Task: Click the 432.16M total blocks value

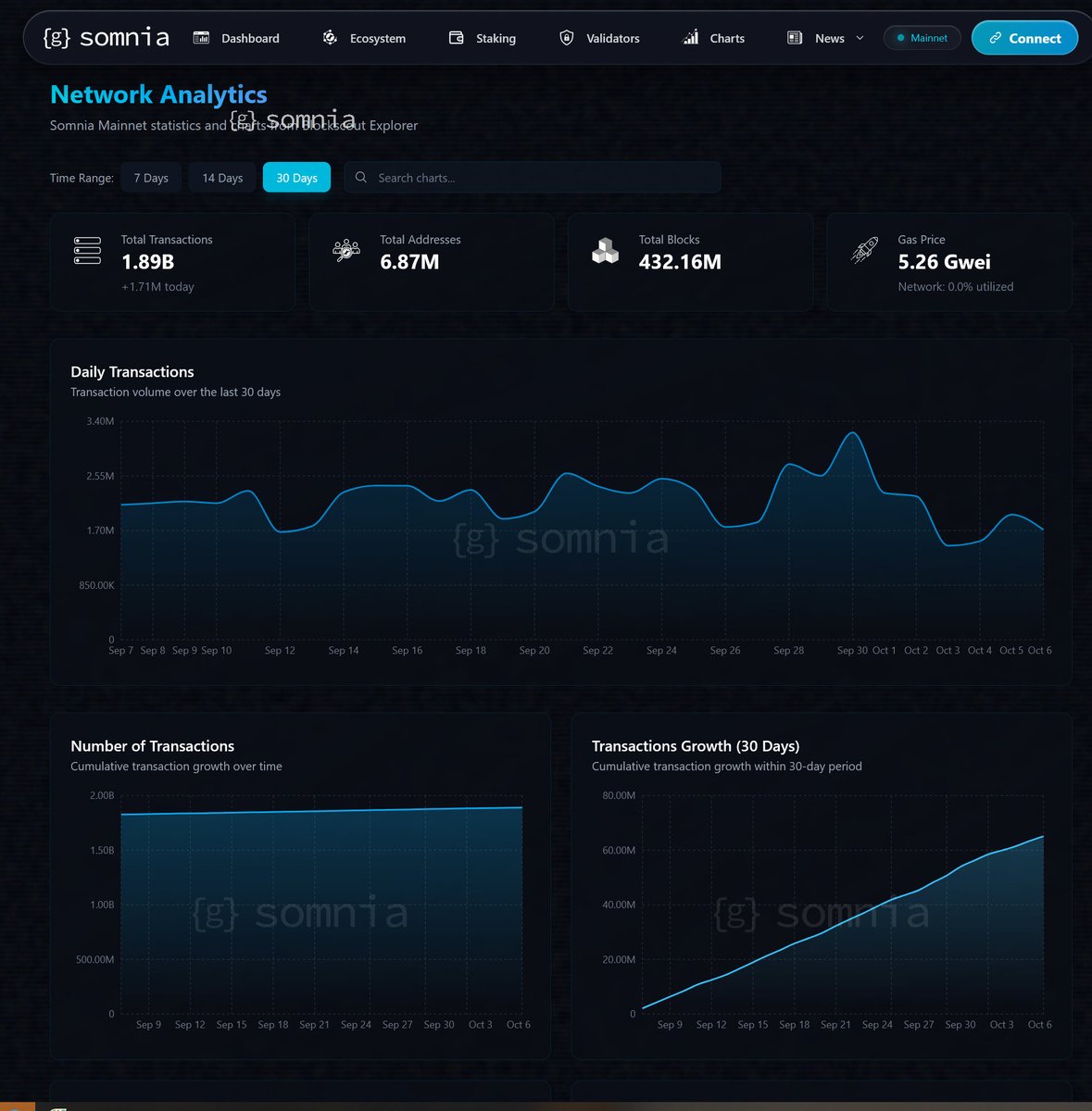Action: 680,262
